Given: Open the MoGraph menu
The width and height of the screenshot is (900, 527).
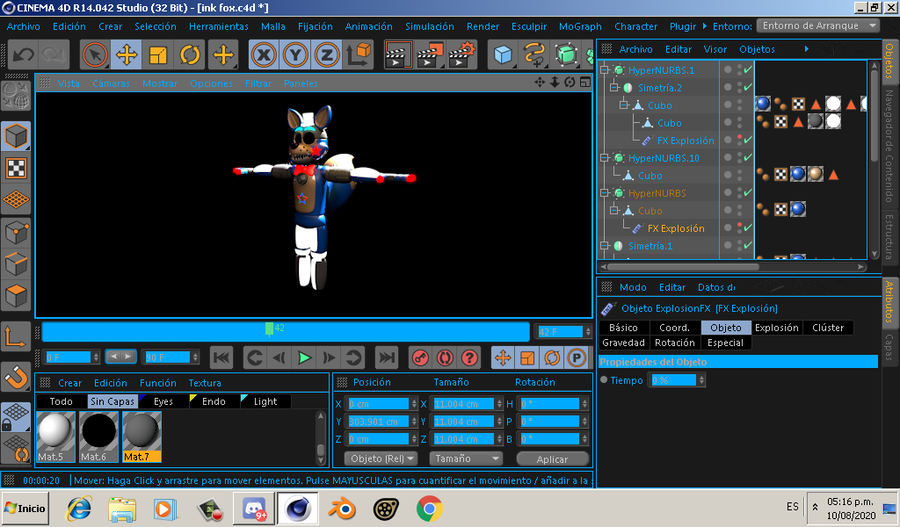Looking at the screenshot, I should click(580, 26).
